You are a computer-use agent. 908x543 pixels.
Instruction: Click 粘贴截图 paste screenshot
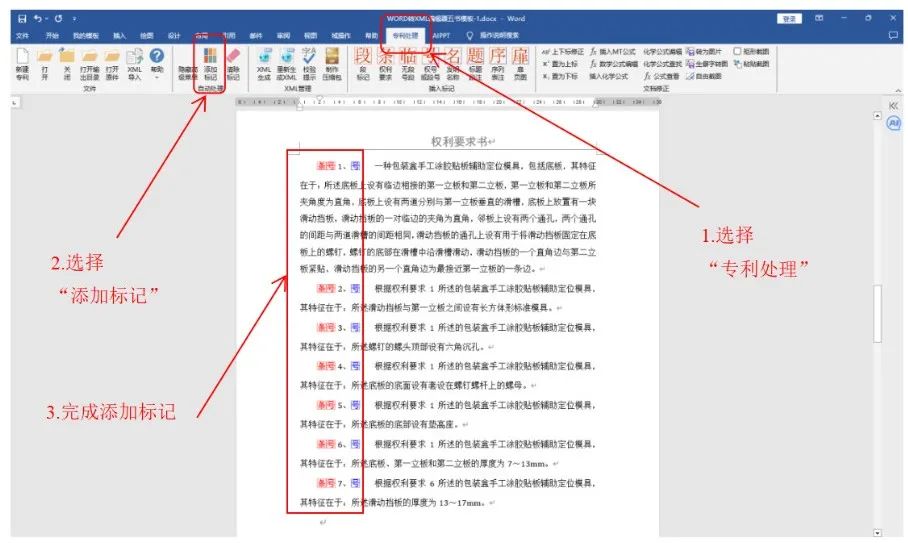pos(751,64)
